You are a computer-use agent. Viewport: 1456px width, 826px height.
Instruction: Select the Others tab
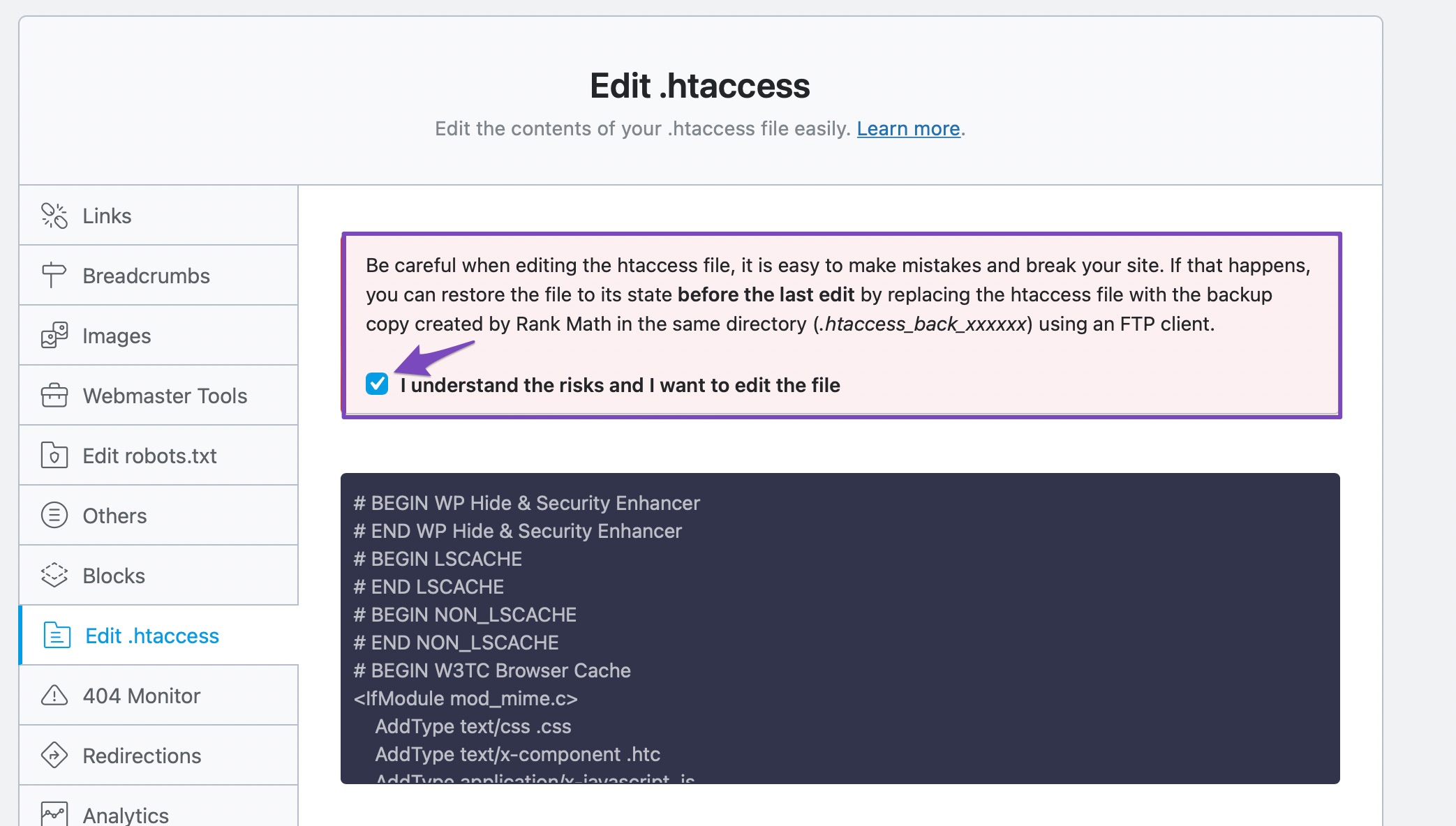tap(158, 516)
